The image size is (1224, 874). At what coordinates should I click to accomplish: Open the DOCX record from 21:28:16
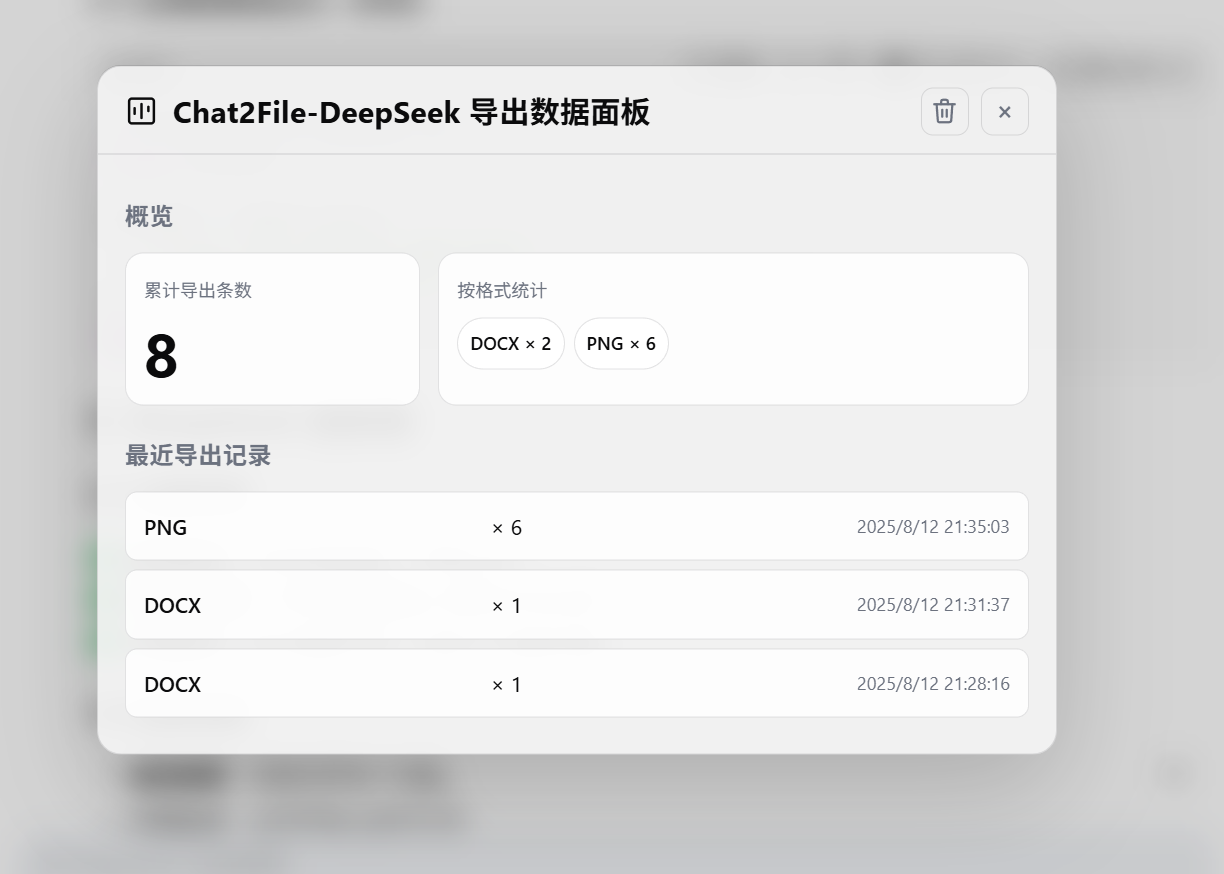click(x=577, y=684)
